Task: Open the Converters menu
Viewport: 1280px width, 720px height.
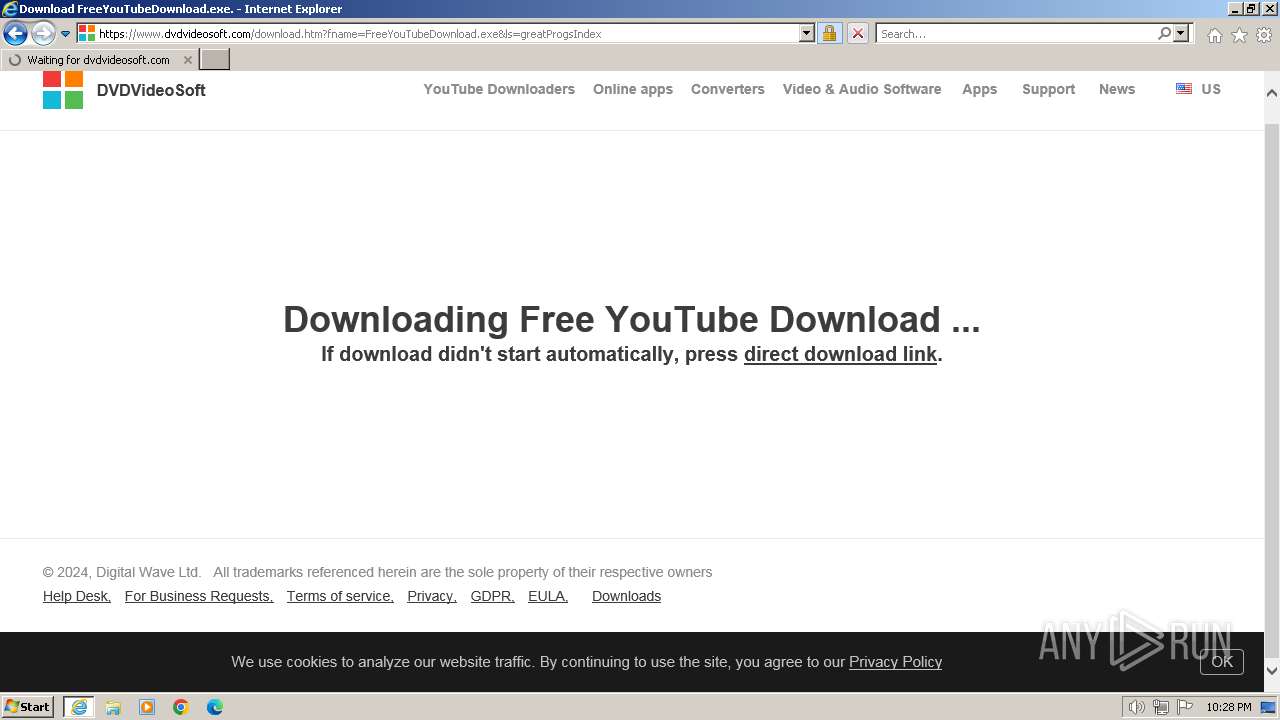Action: [x=728, y=89]
